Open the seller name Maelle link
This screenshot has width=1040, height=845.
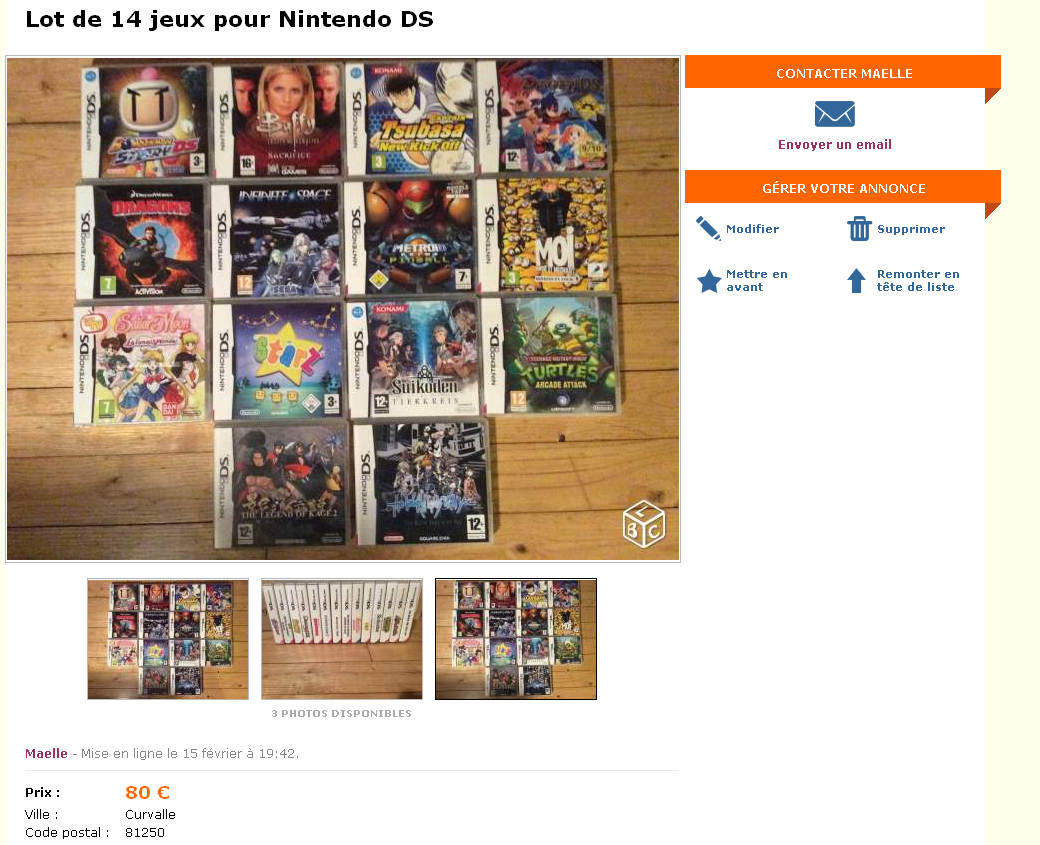(46, 753)
